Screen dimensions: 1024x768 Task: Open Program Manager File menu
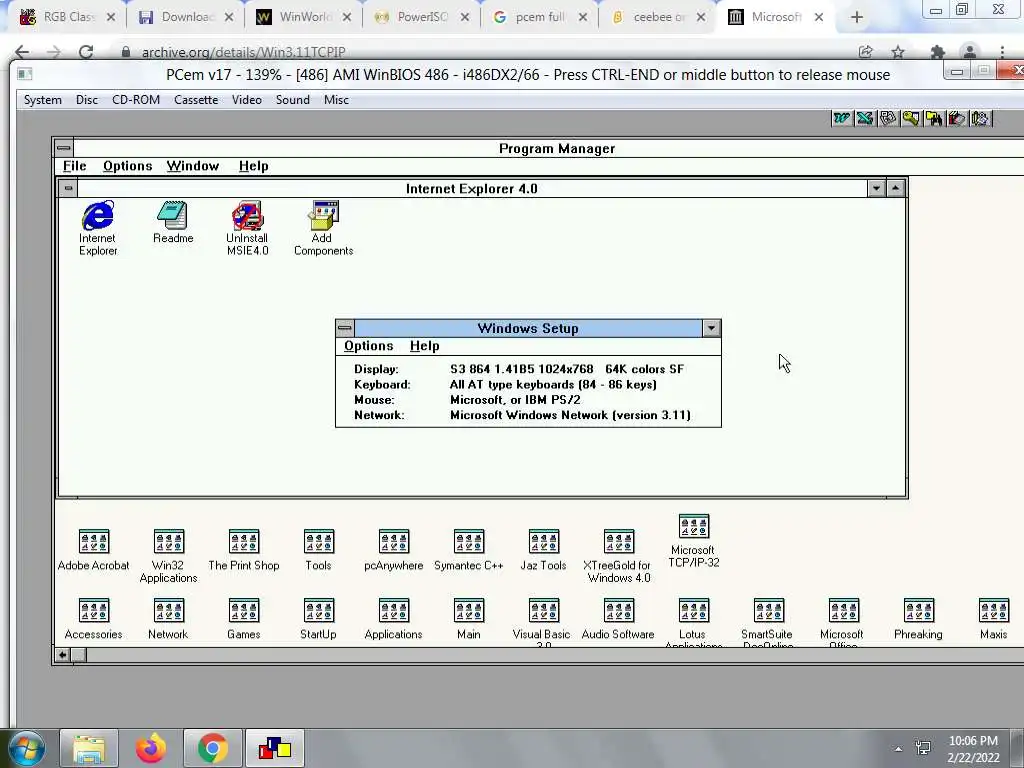tap(74, 166)
